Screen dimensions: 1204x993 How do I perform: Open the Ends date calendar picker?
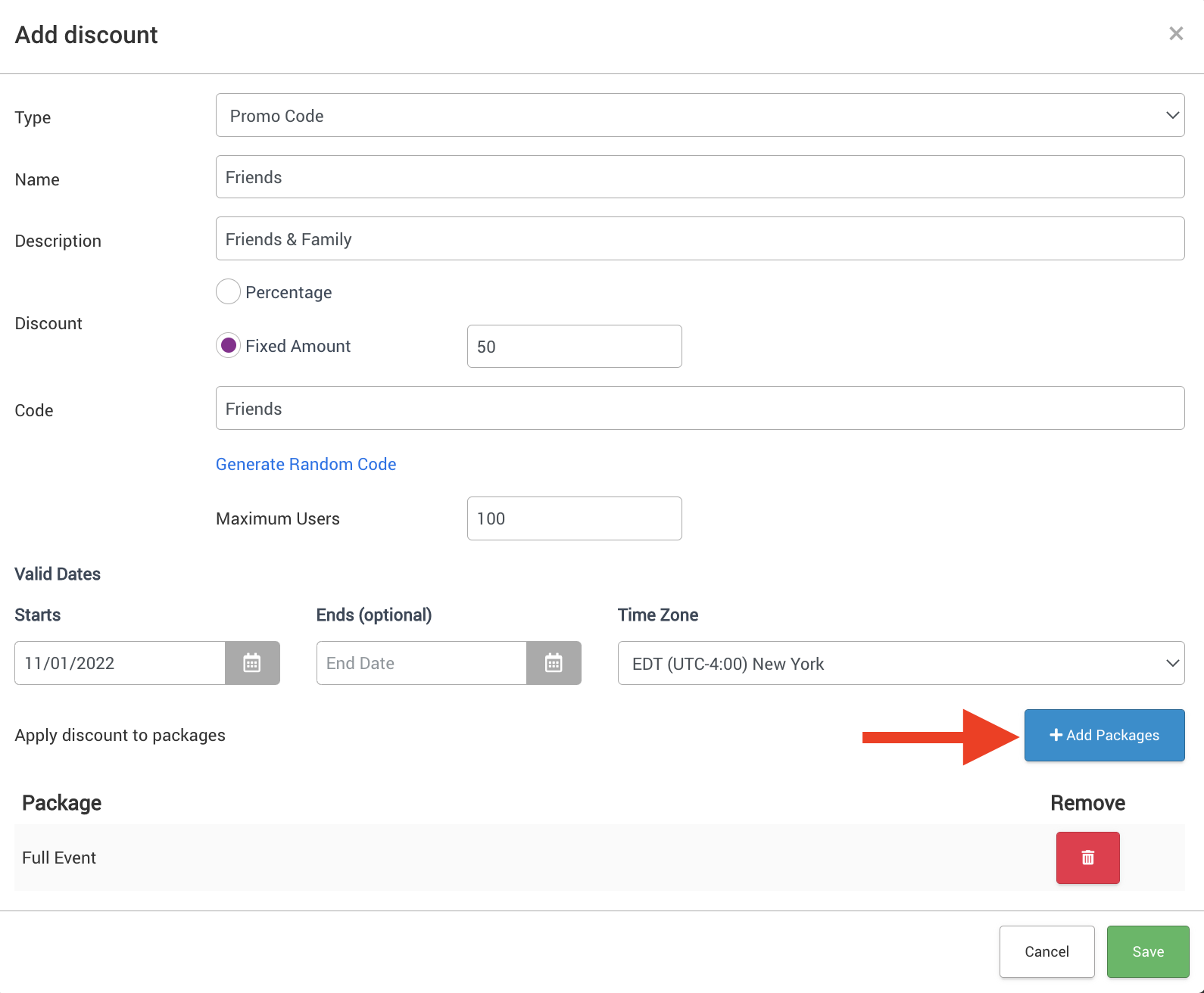[x=554, y=663]
